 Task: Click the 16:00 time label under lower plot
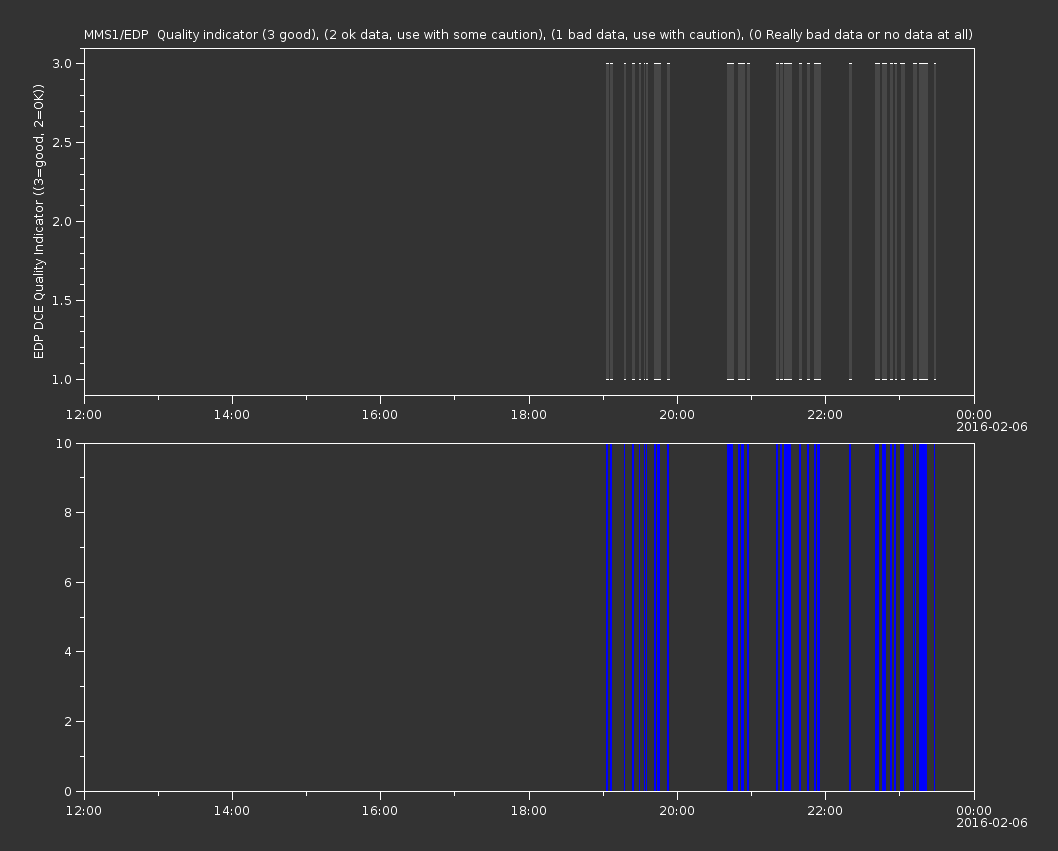coord(380,811)
